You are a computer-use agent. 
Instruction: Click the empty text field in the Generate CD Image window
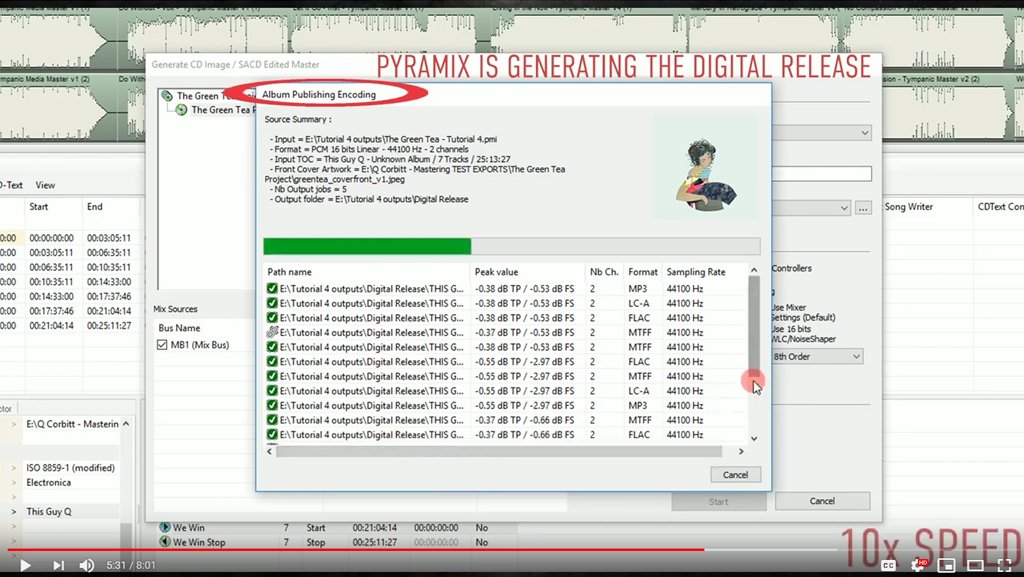tap(822, 174)
